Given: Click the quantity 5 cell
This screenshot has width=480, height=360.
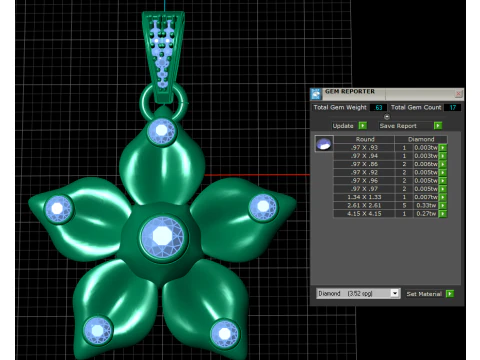Looking at the screenshot, I should pyautogui.click(x=404, y=205).
